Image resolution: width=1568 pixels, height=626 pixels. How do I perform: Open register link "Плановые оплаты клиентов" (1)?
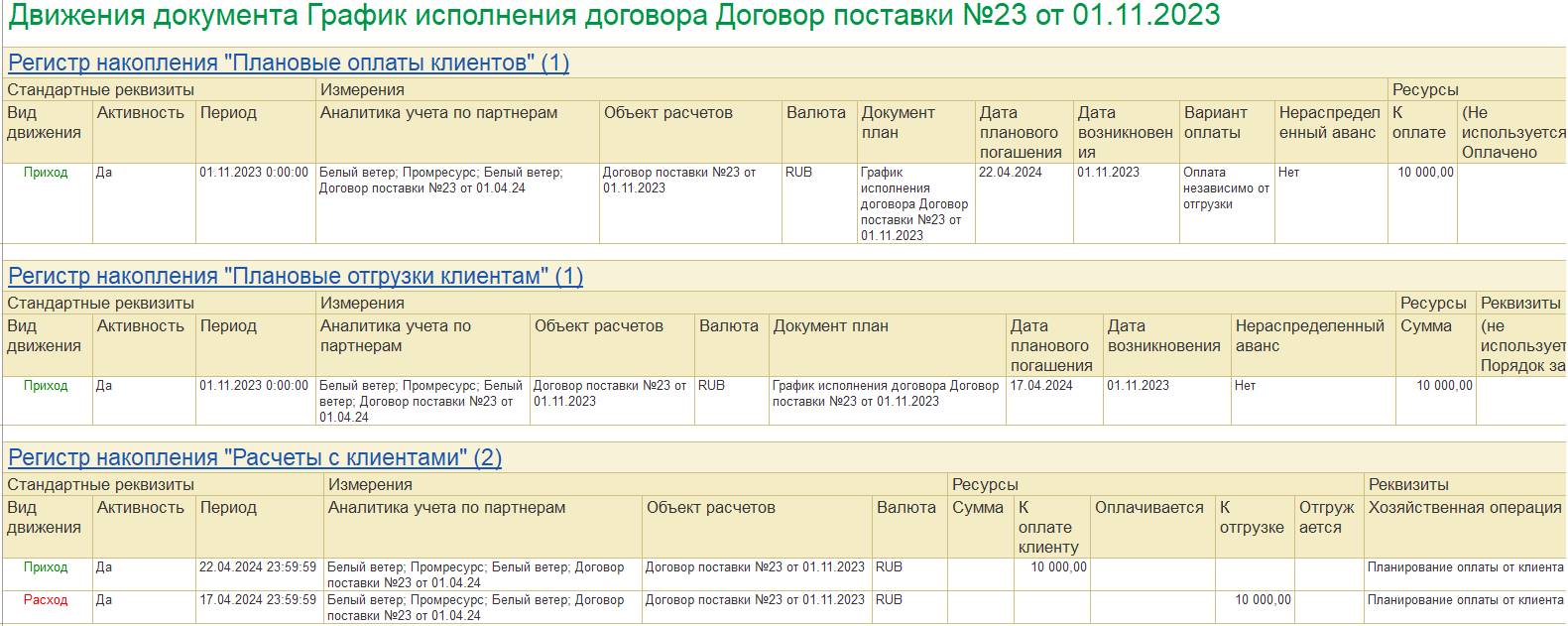coord(289,63)
